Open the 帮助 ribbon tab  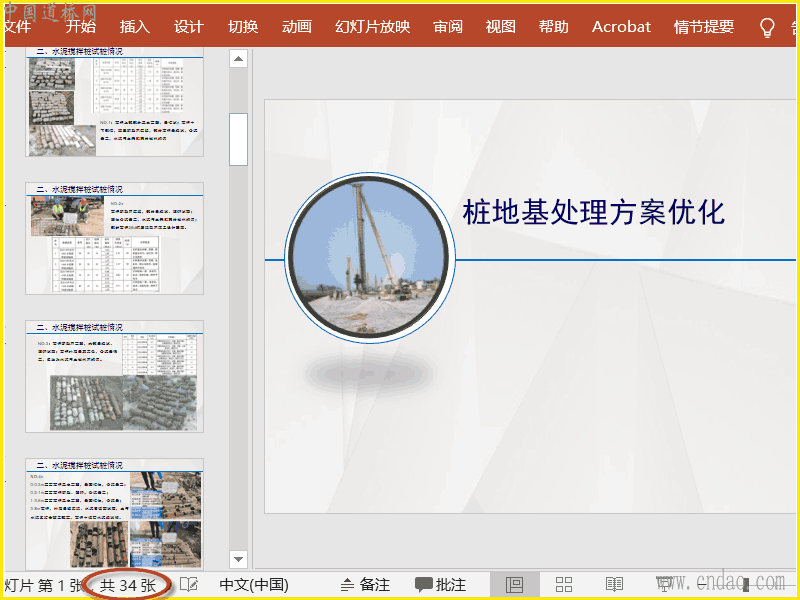pos(554,27)
